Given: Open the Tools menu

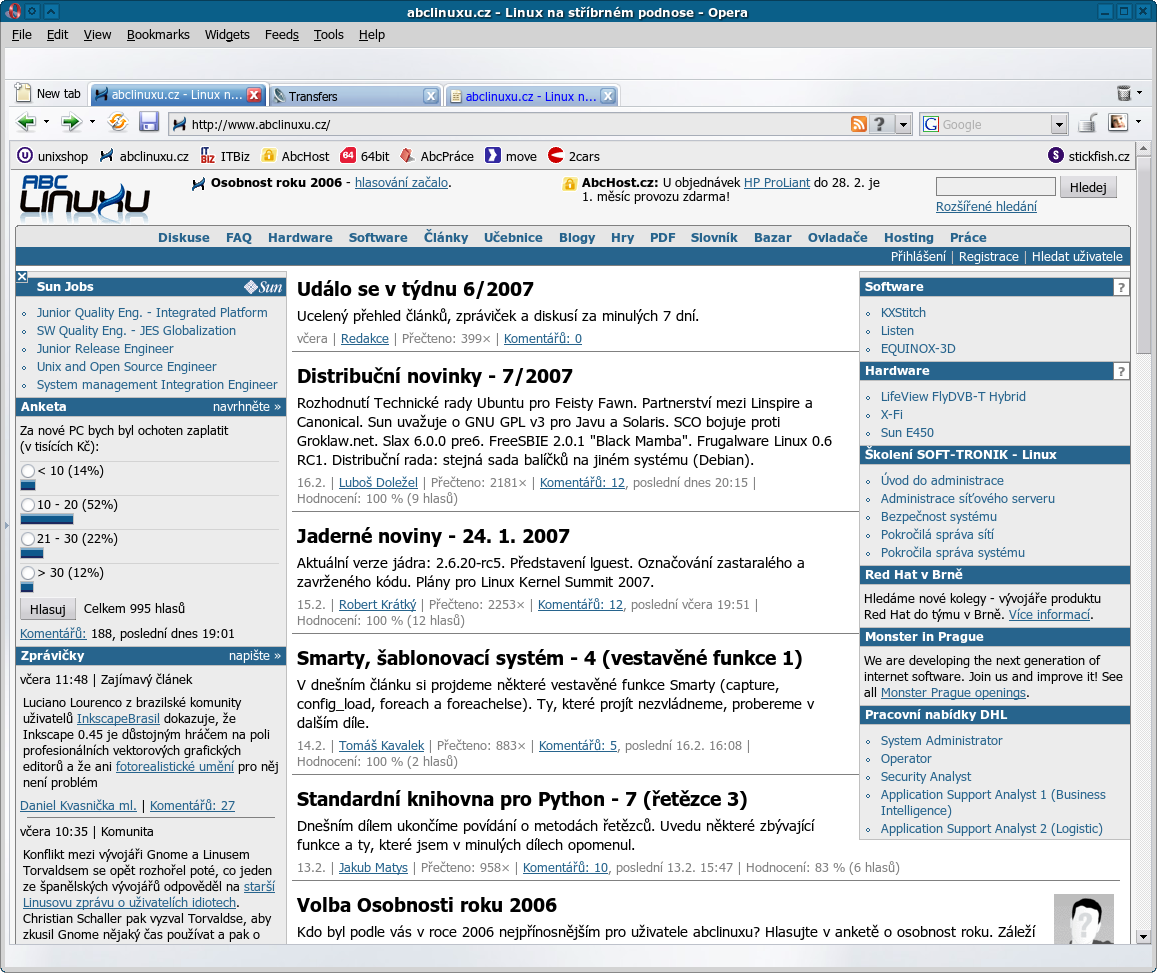Looking at the screenshot, I should point(328,35).
